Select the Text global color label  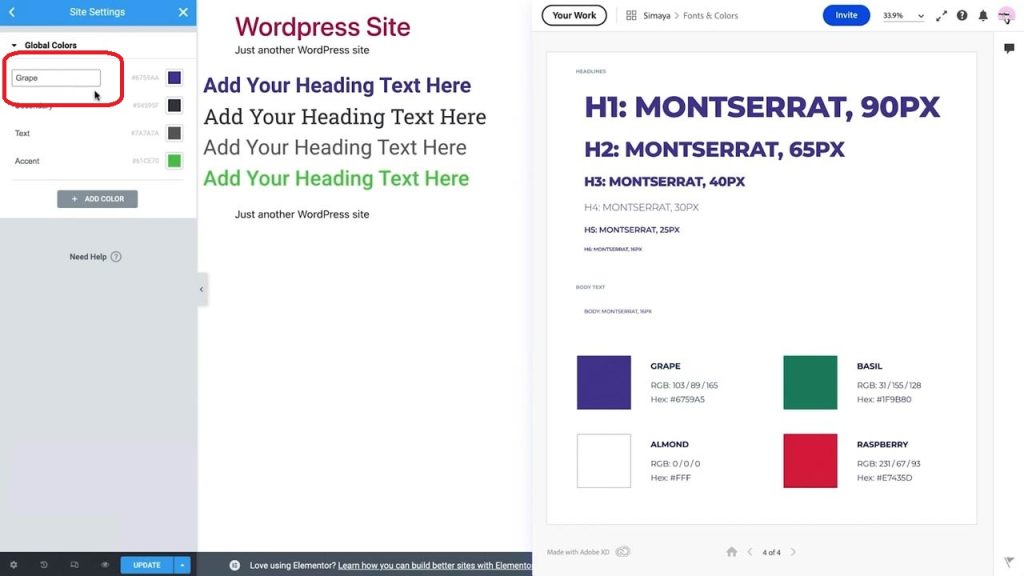(x=22, y=133)
